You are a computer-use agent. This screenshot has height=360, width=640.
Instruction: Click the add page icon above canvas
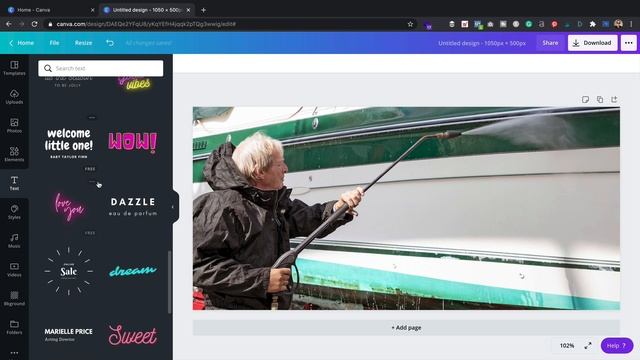(x=614, y=99)
